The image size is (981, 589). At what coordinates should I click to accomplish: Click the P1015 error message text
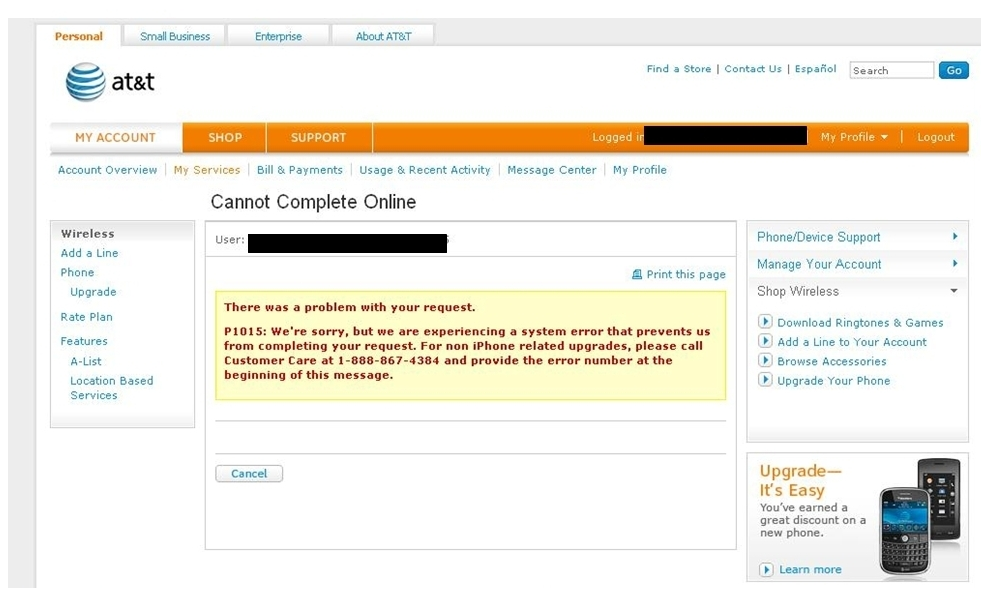pos(467,353)
